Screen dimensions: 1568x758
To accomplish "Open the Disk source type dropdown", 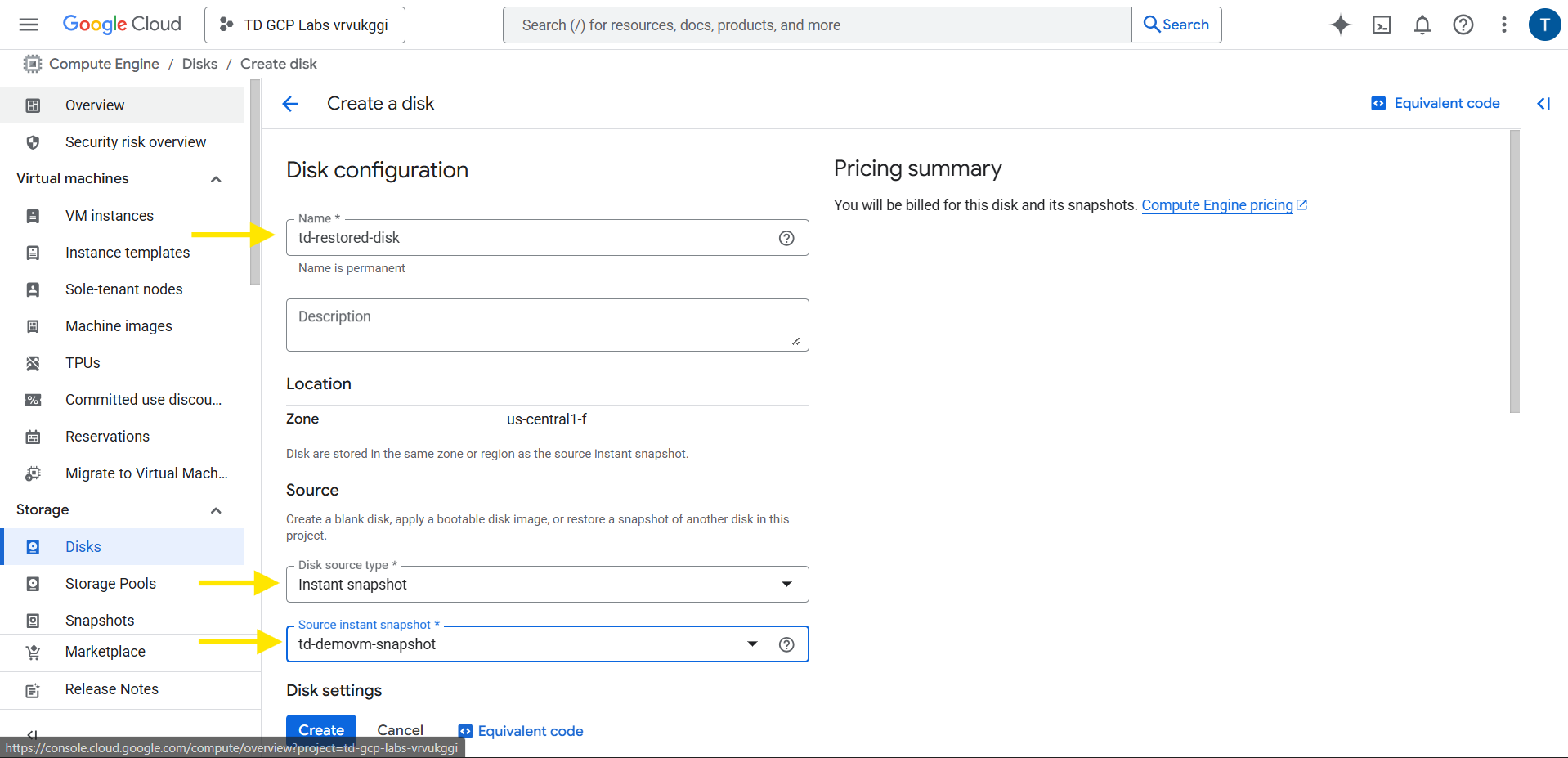I will [546, 585].
